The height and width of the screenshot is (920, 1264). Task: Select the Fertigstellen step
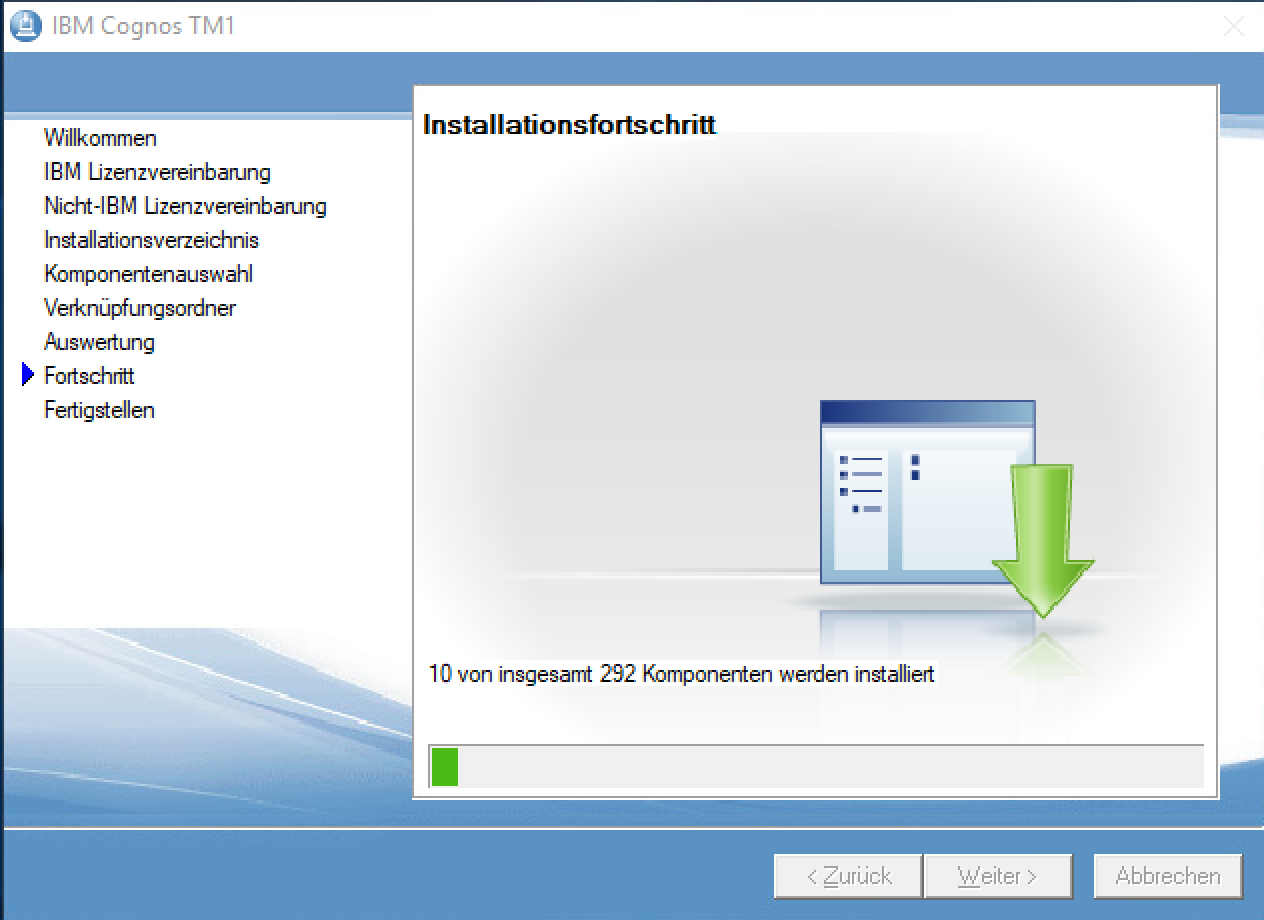[99, 410]
